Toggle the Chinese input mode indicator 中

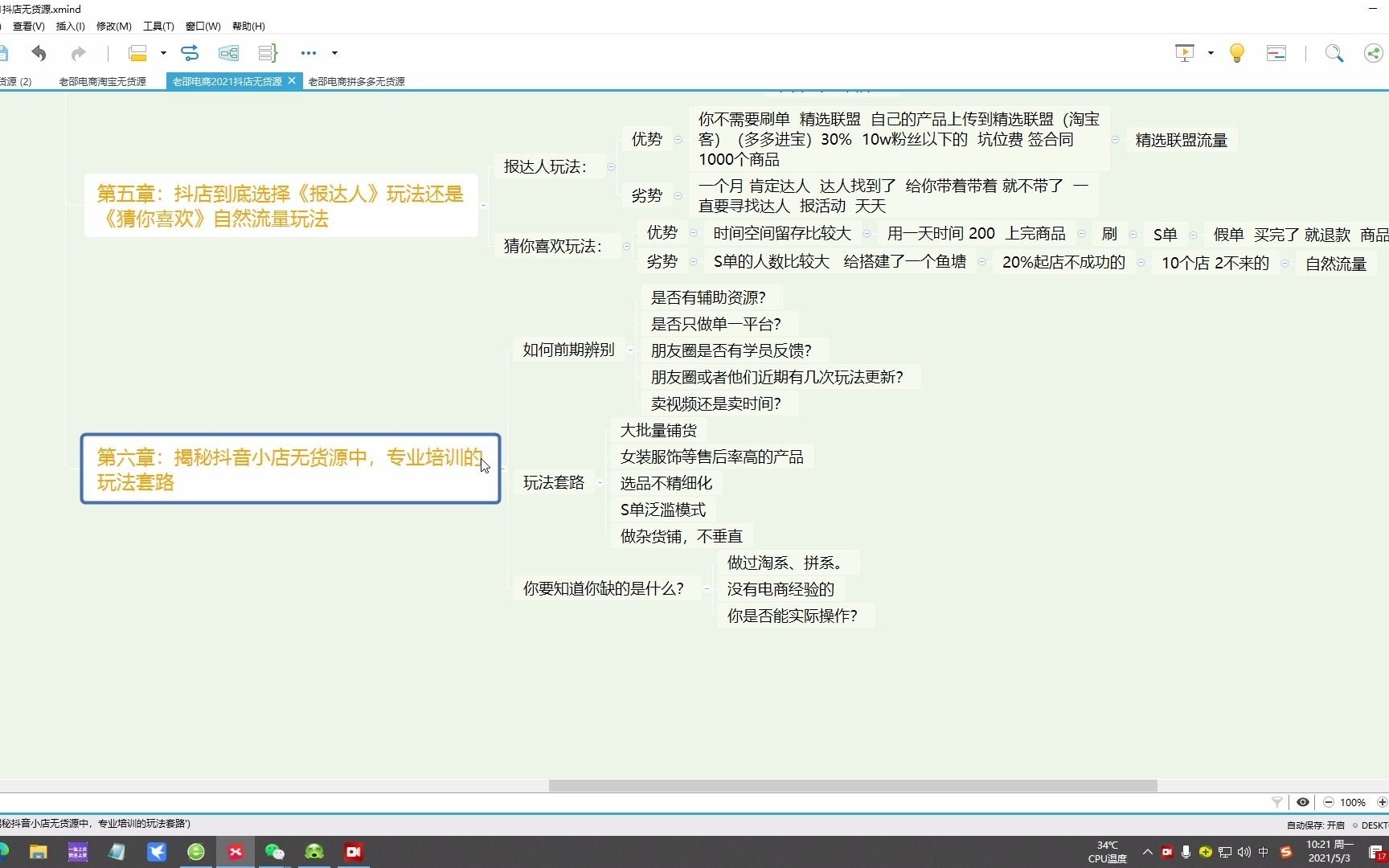pyautogui.click(x=1264, y=852)
